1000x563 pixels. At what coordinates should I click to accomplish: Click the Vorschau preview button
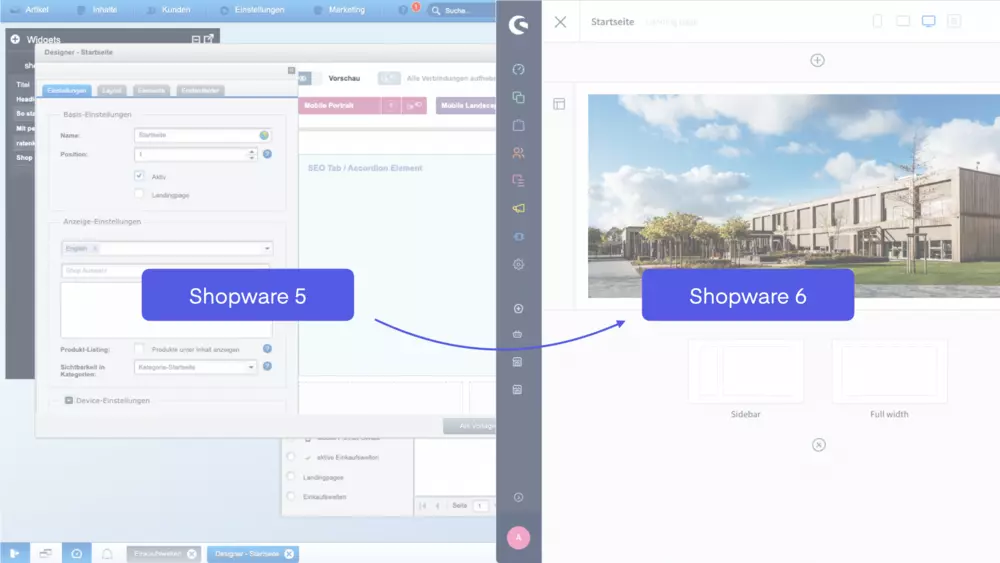pos(344,78)
